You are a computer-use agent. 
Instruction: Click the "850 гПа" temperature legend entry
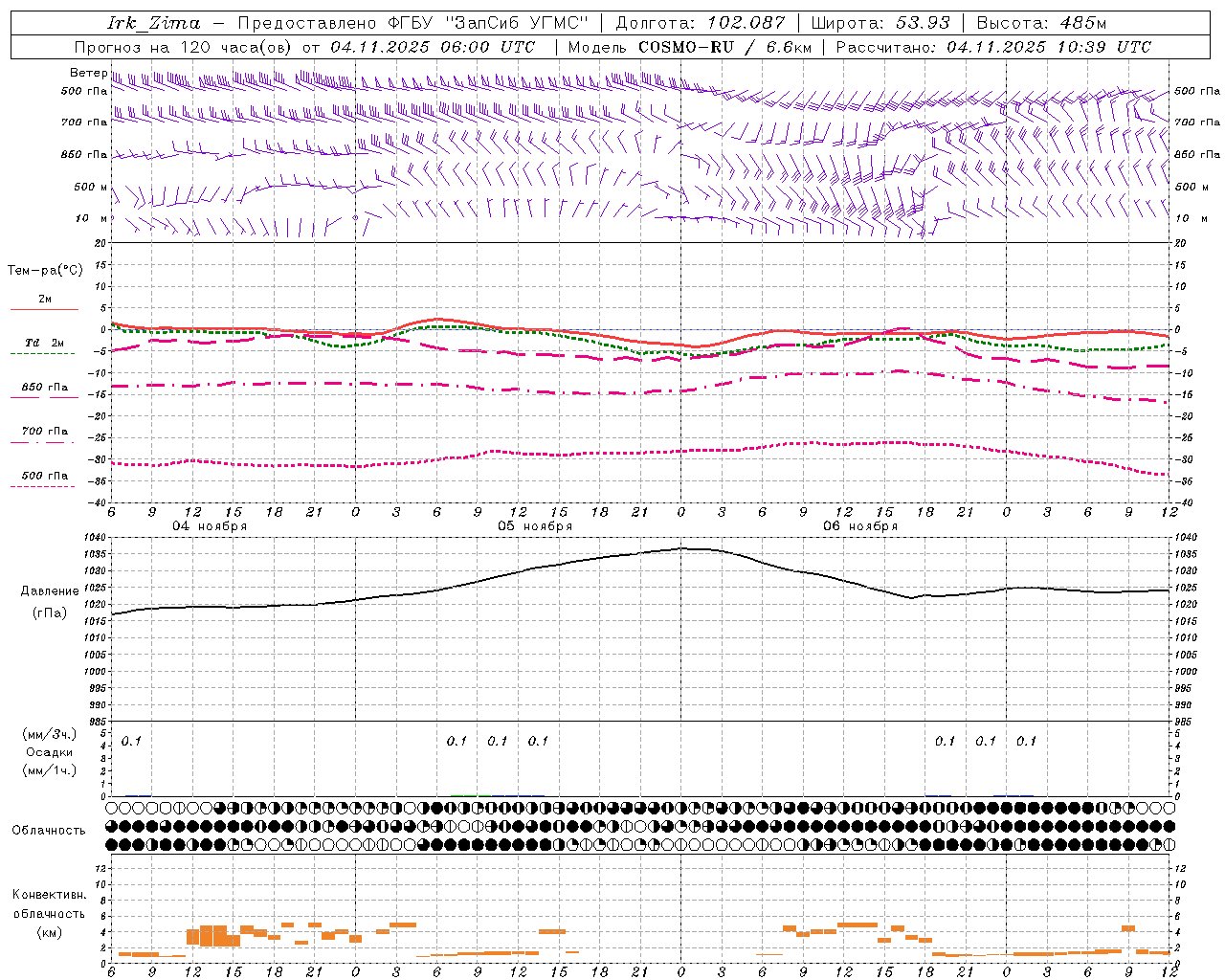click(44, 387)
